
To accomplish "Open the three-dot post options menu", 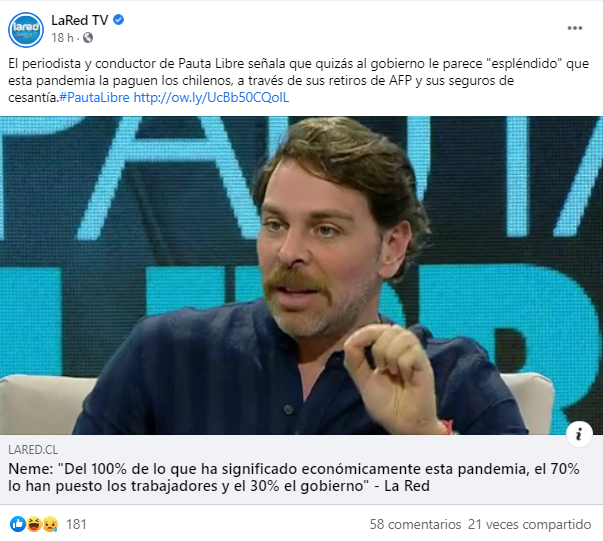I will 575,28.
